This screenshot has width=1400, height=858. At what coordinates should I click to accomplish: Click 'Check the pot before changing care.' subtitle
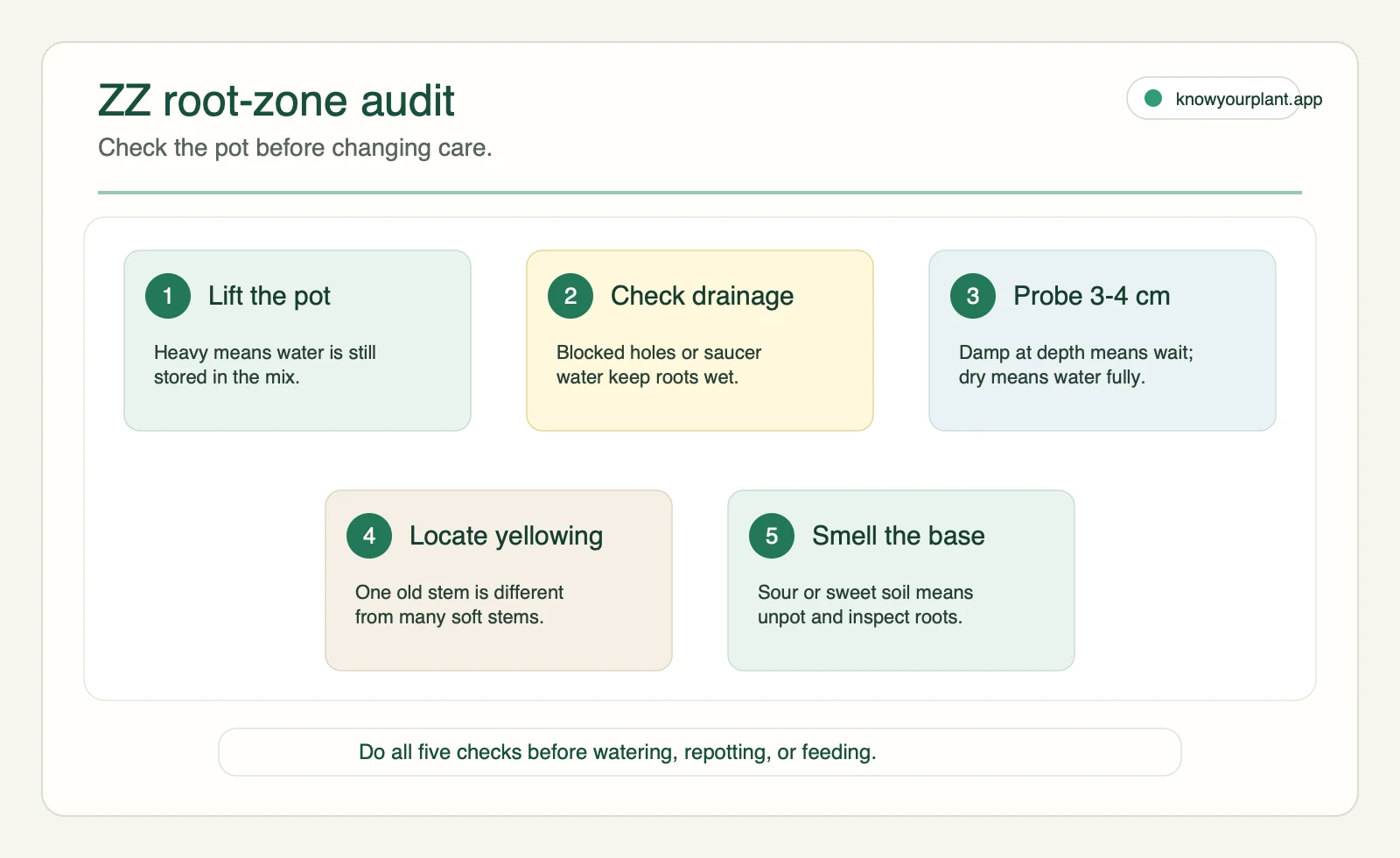click(295, 148)
